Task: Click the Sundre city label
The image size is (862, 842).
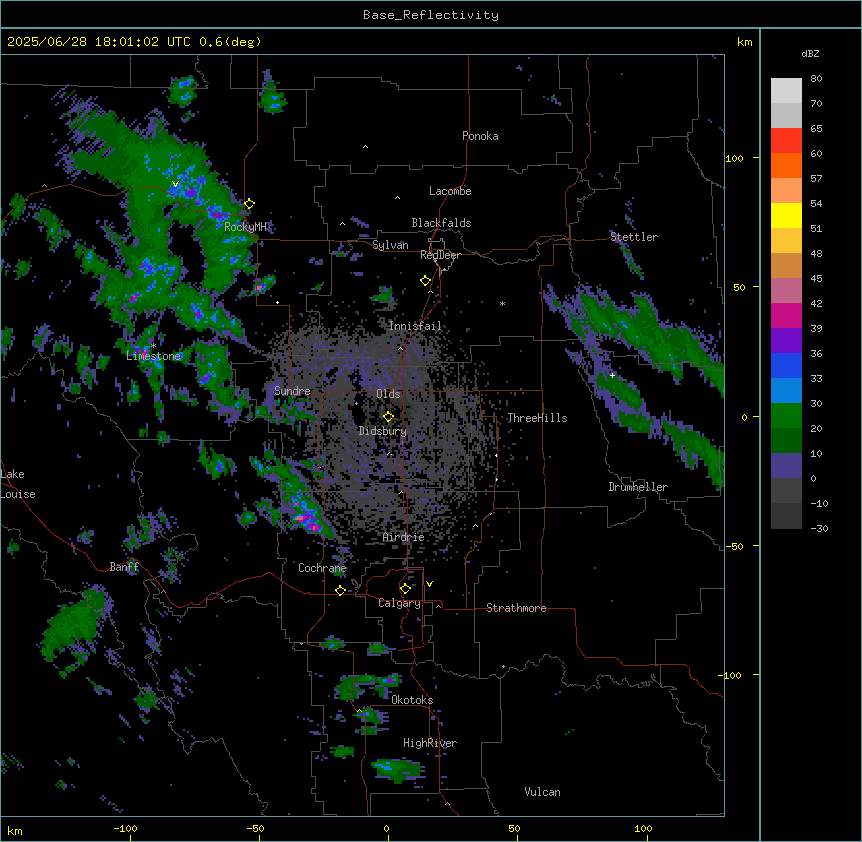Action: coord(292,391)
